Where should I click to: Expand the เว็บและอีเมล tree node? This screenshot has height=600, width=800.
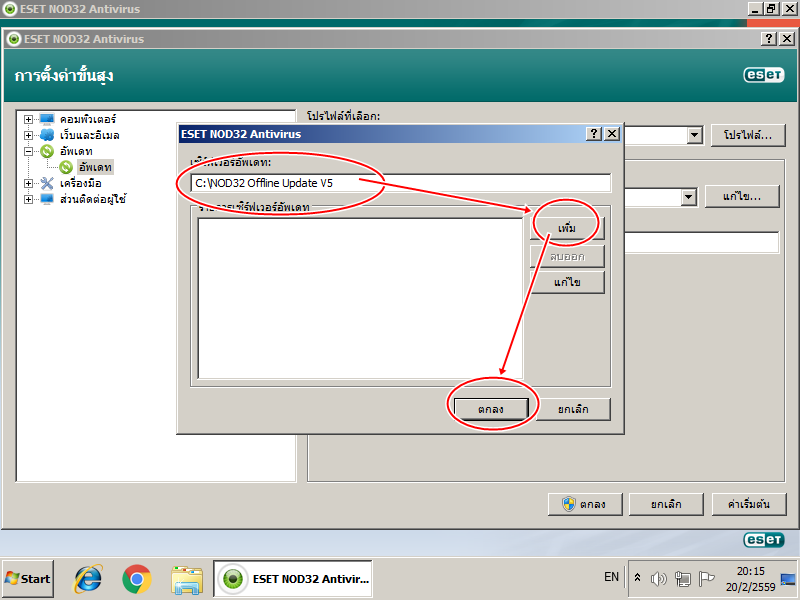[29, 135]
